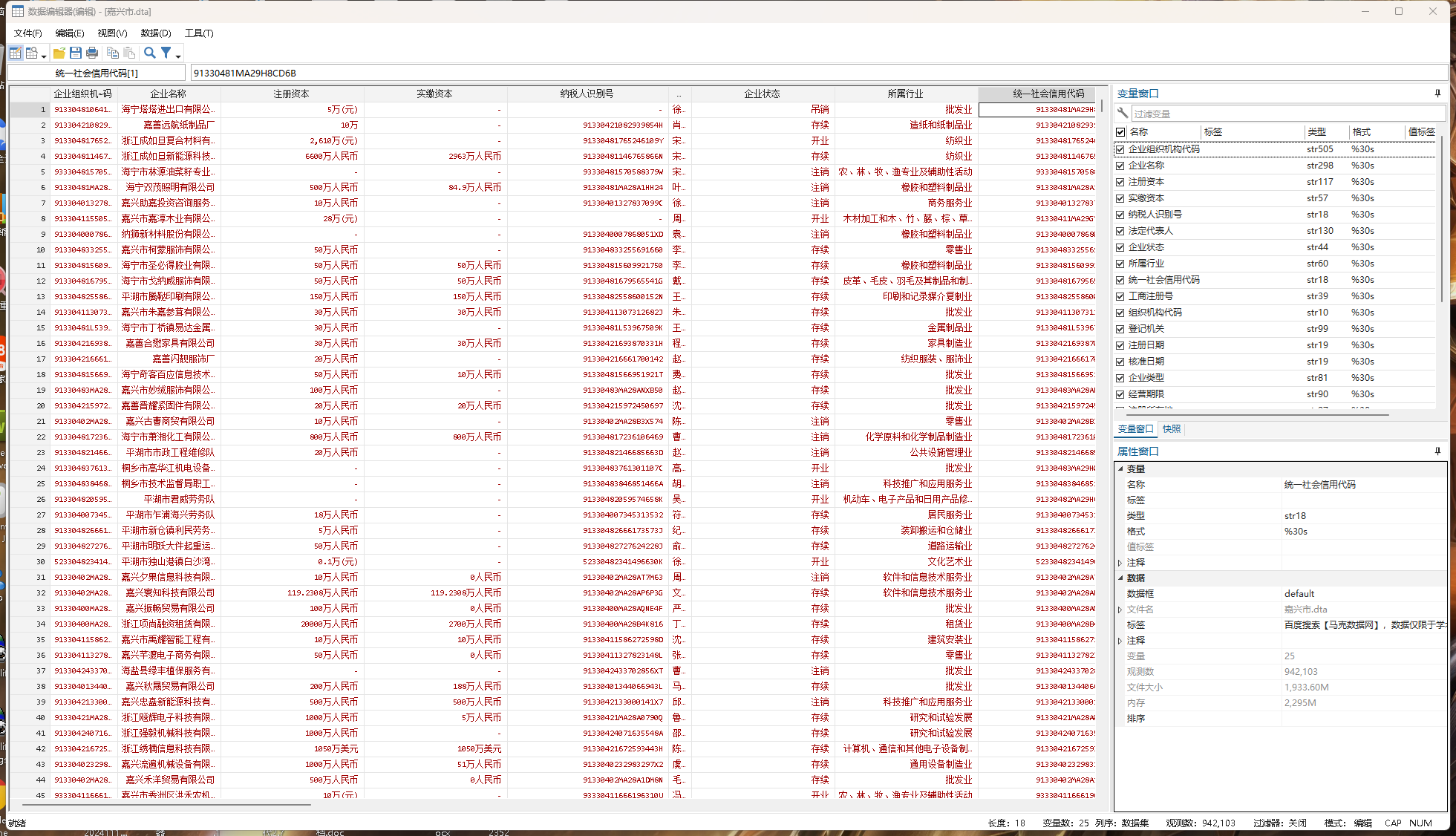Viewport: 1456px width, 836px height.
Task: Pin the 变量窗口 panel
Action: pos(1437,94)
